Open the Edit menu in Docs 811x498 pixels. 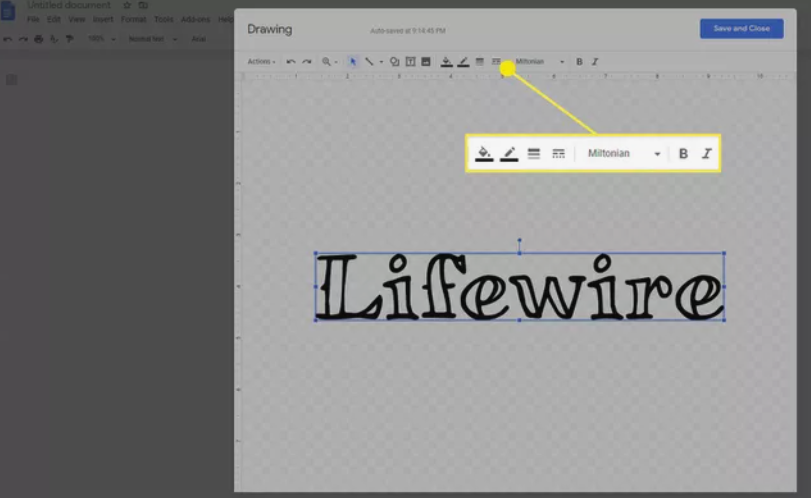point(54,19)
